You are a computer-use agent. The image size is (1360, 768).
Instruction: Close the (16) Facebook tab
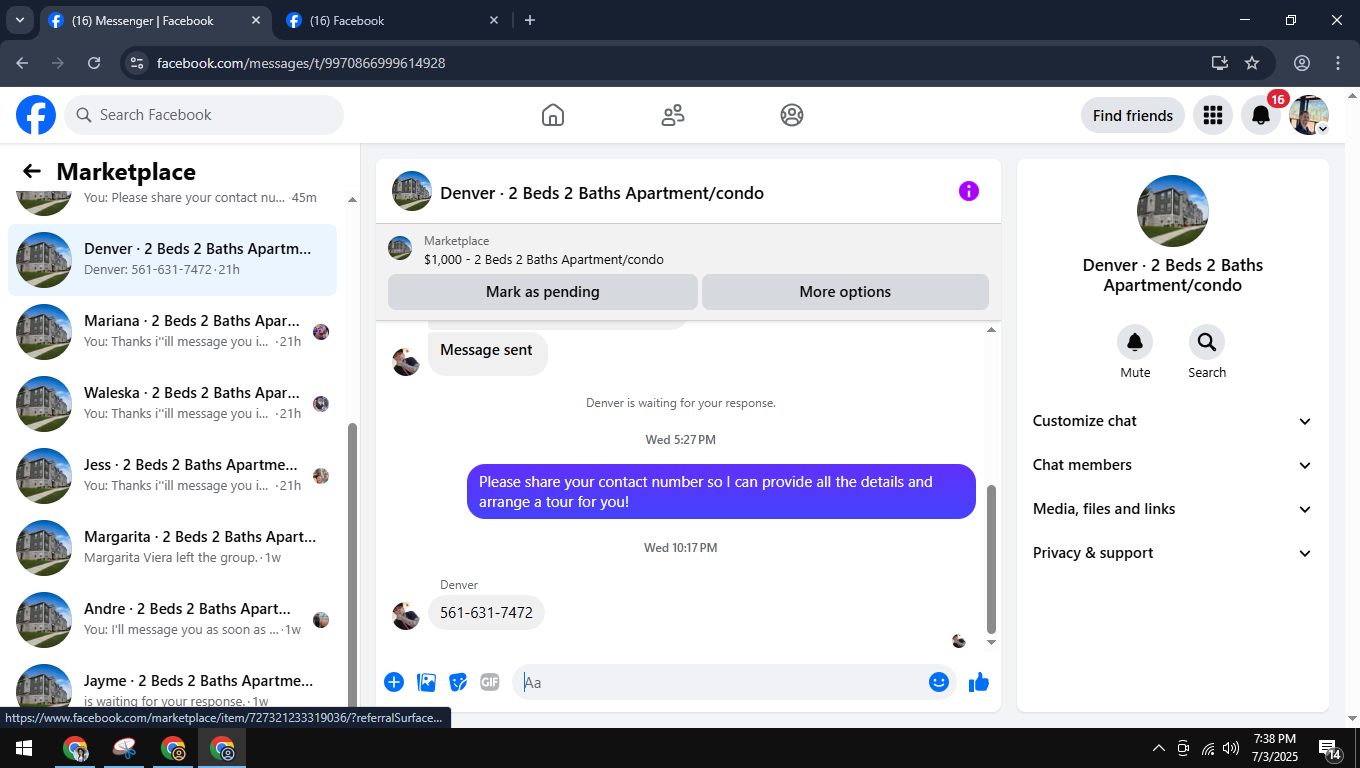tap(494, 20)
